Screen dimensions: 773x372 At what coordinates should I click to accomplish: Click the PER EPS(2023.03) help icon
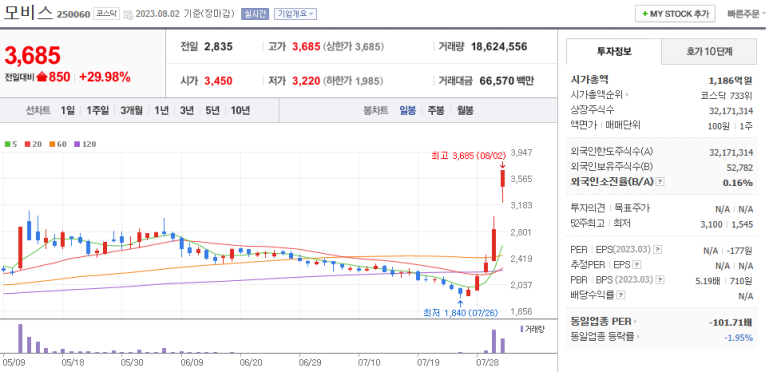click(657, 250)
